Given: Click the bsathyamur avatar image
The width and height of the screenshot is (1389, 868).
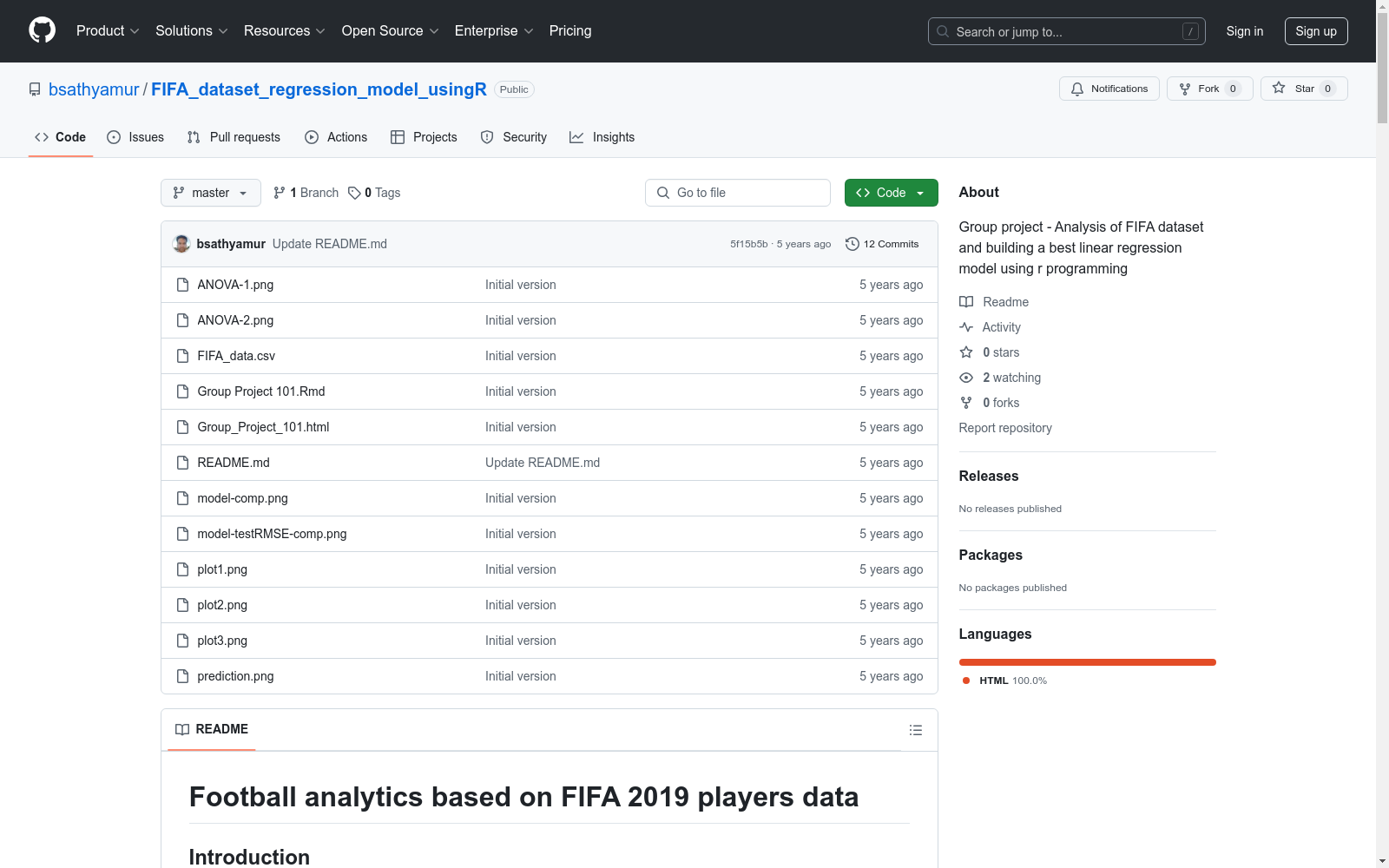Looking at the screenshot, I should 181,244.
